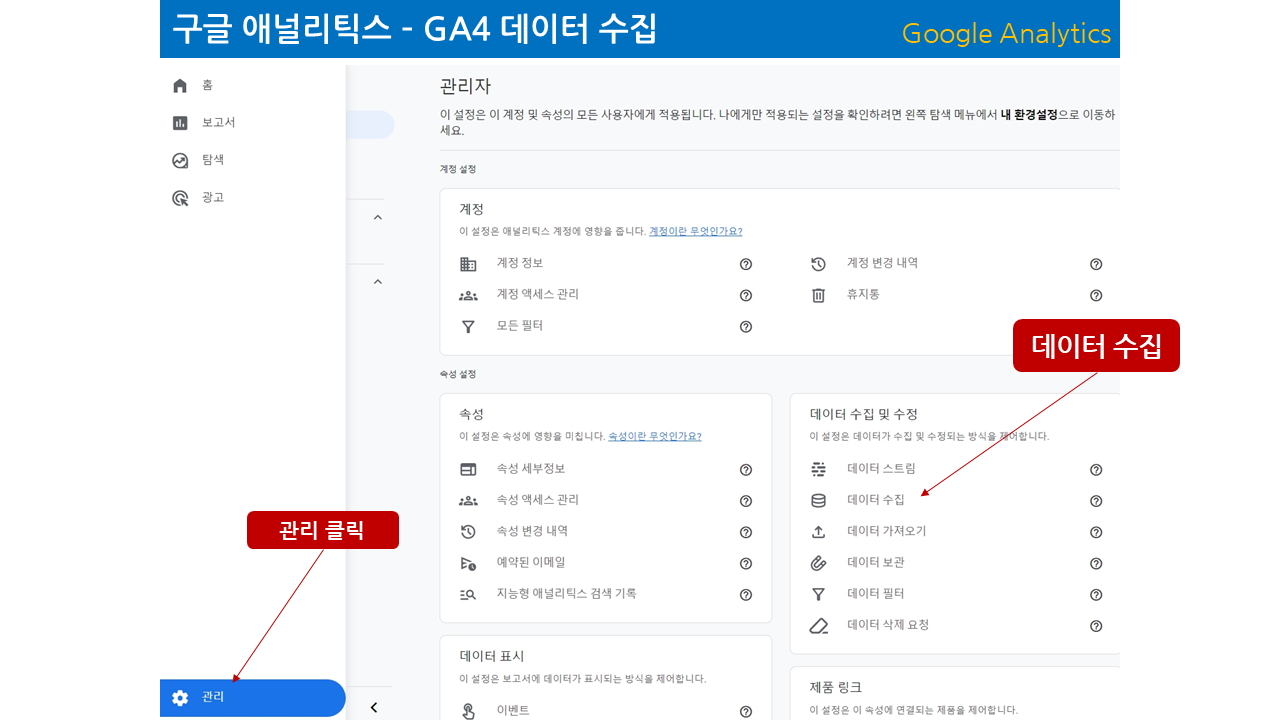Screen dimensions: 1280x720
Task: Show help for 휴지통
Action: 1096,295
